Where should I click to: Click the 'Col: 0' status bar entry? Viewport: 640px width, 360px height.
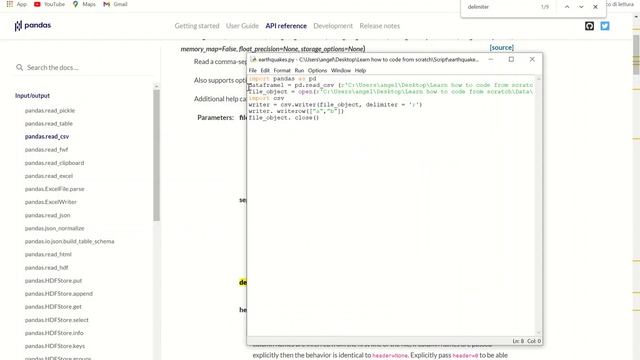534,341
